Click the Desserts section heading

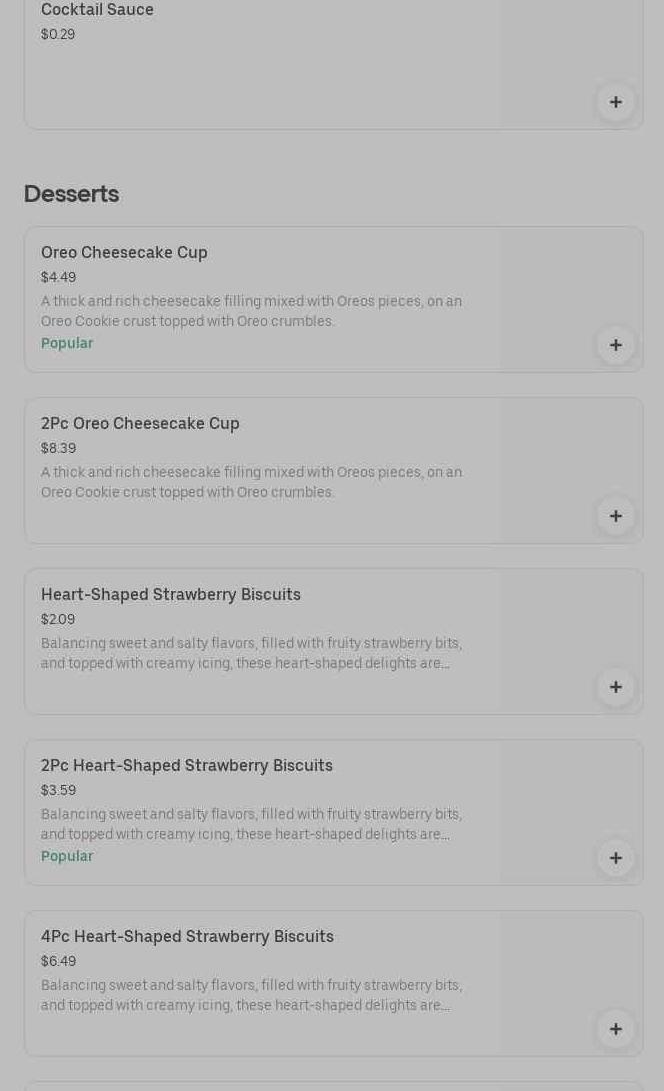(71, 194)
